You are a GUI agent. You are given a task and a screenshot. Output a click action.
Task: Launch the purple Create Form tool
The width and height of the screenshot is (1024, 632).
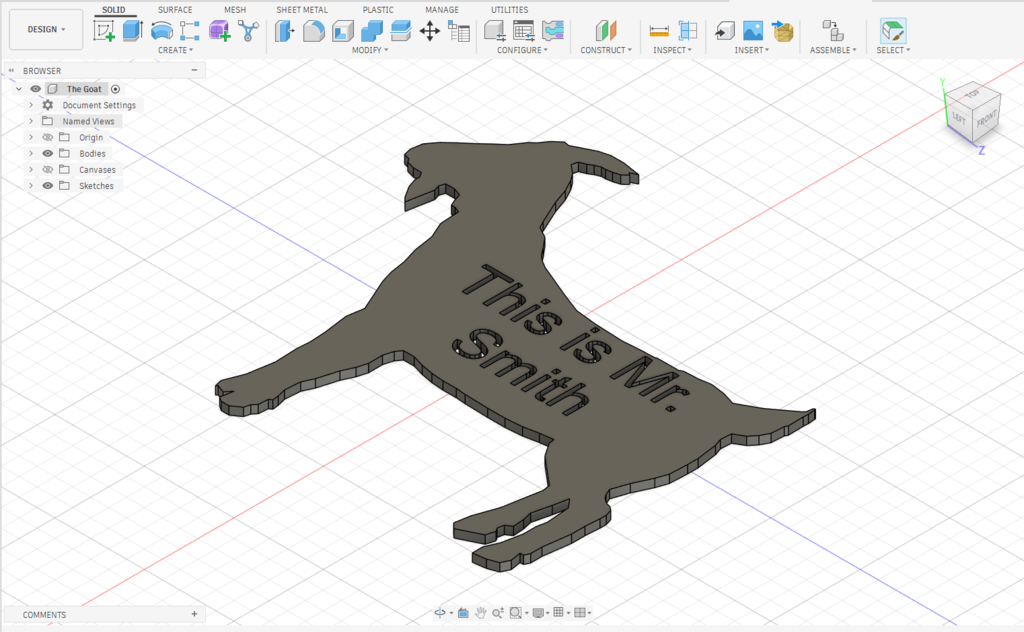[219, 31]
